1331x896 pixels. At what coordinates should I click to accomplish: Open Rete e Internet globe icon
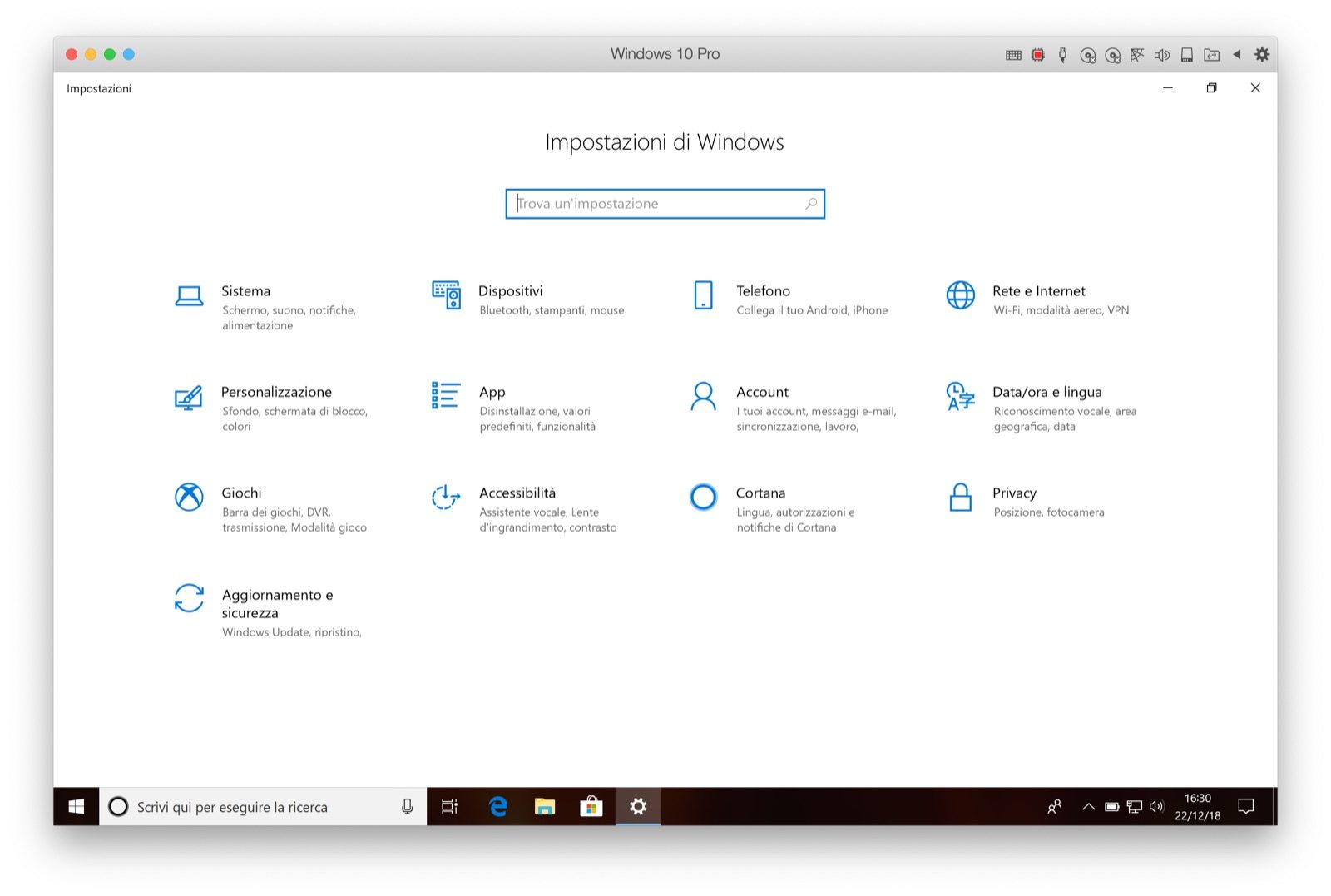pos(961,295)
